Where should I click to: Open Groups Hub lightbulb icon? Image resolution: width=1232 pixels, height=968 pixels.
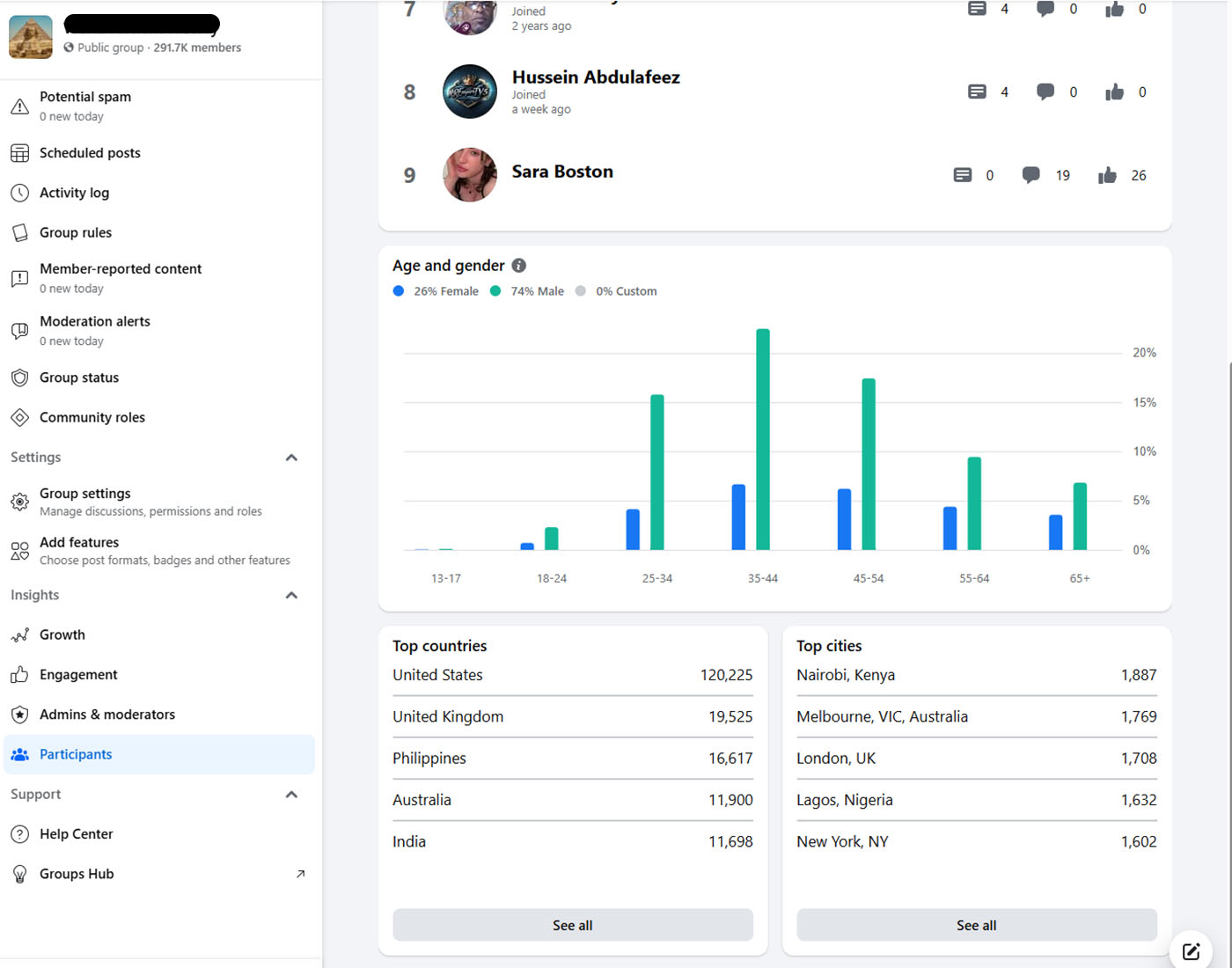click(19, 874)
